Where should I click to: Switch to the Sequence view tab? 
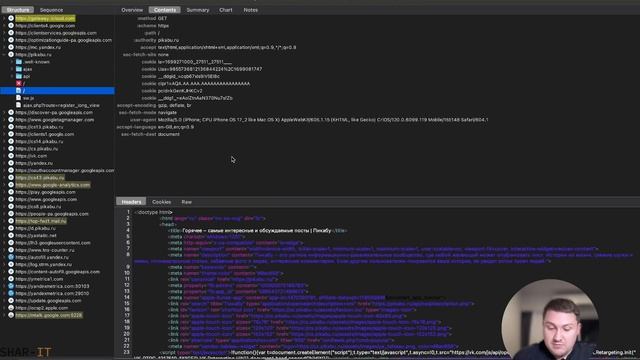pos(51,10)
